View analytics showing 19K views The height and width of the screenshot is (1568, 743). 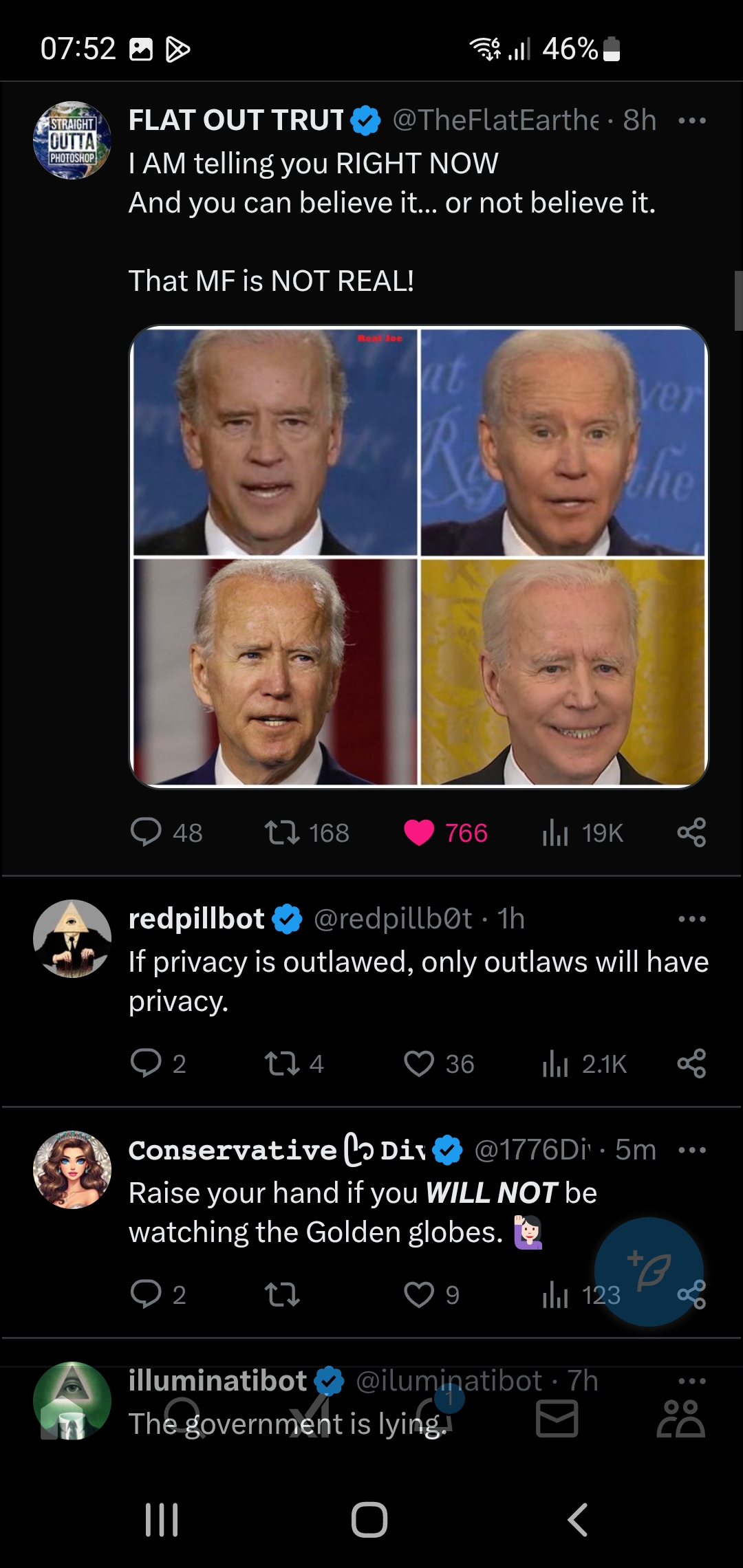click(582, 833)
